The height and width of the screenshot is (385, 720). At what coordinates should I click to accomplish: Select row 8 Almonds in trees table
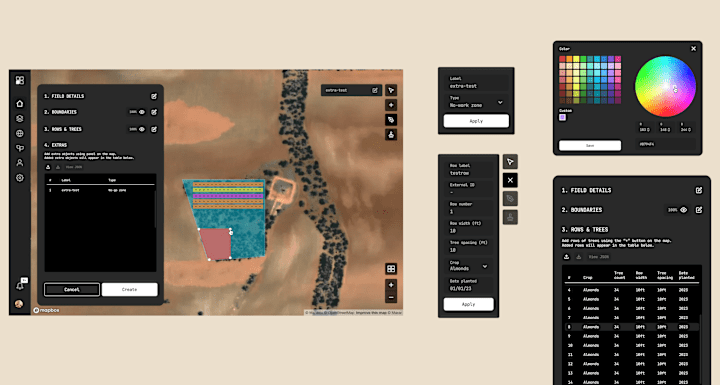point(632,327)
